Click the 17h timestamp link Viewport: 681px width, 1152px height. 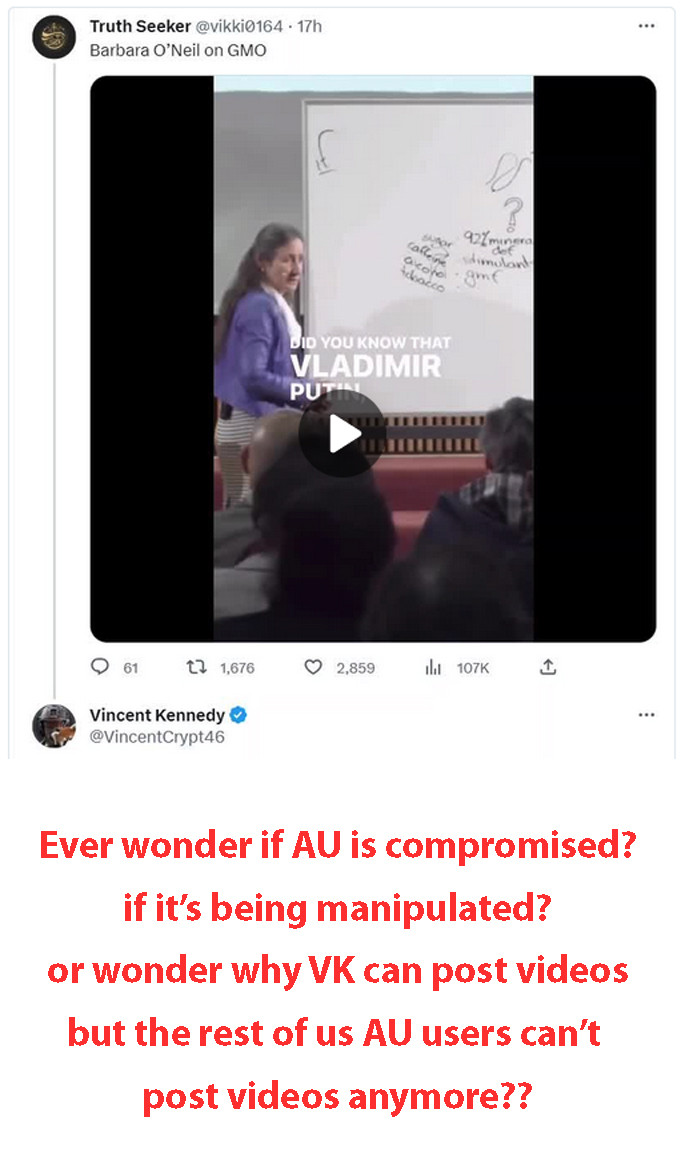(309, 26)
